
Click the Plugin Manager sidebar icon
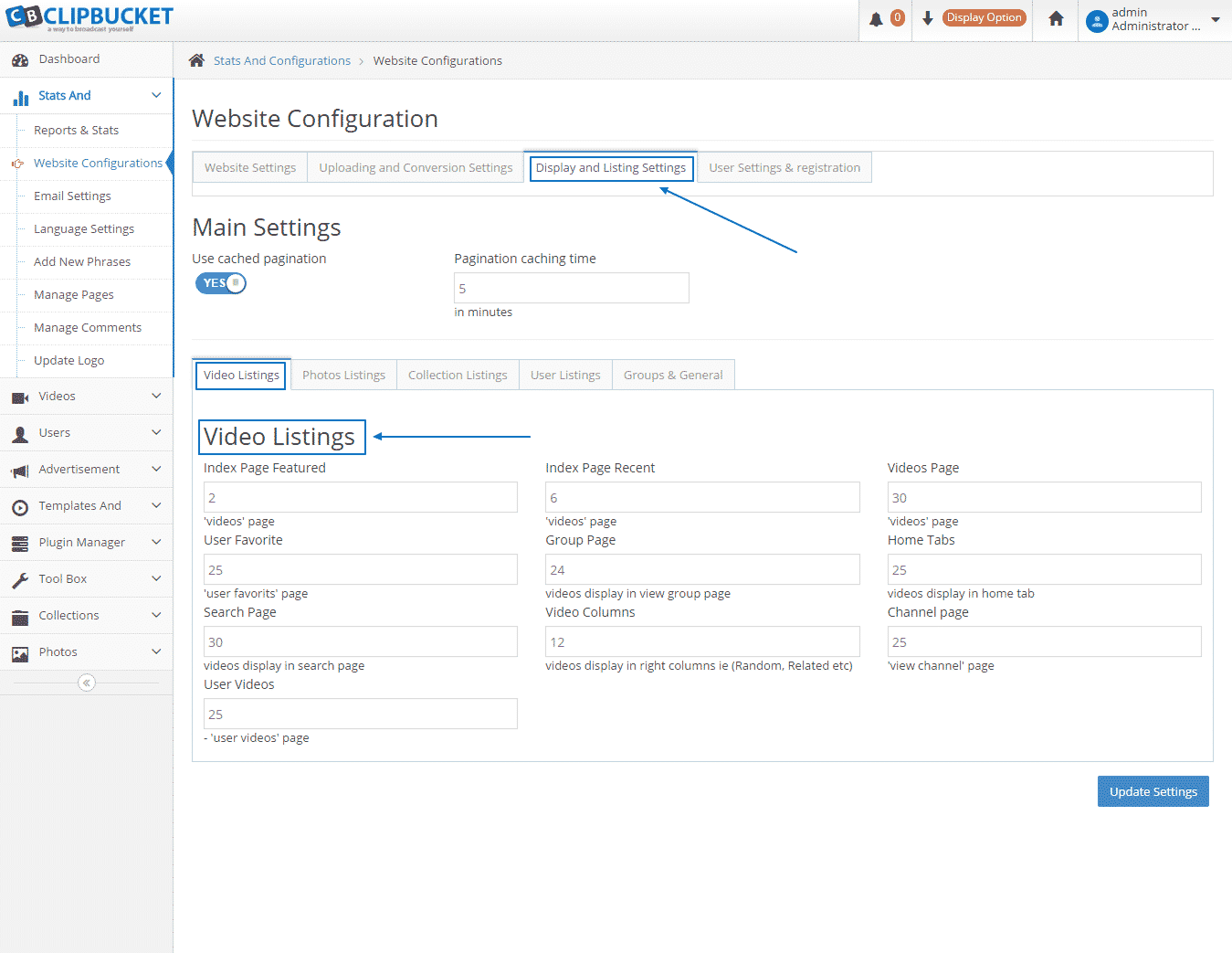20,542
